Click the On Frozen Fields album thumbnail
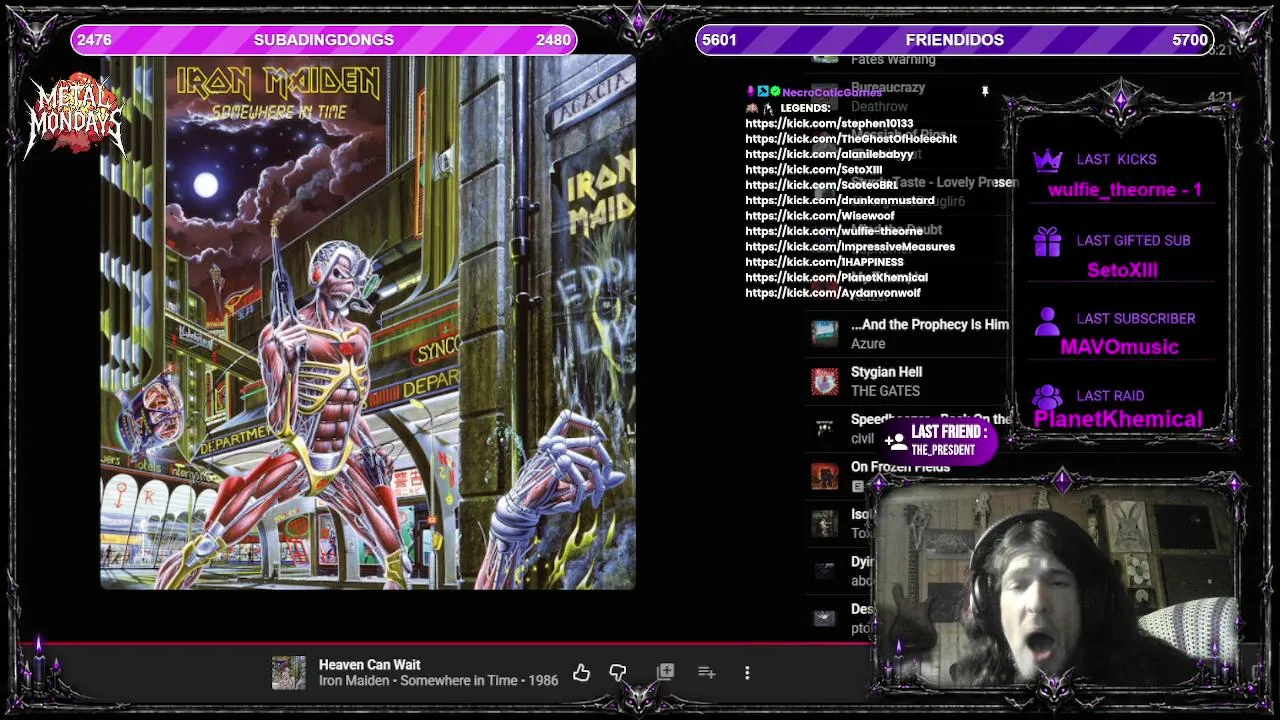 click(x=824, y=475)
